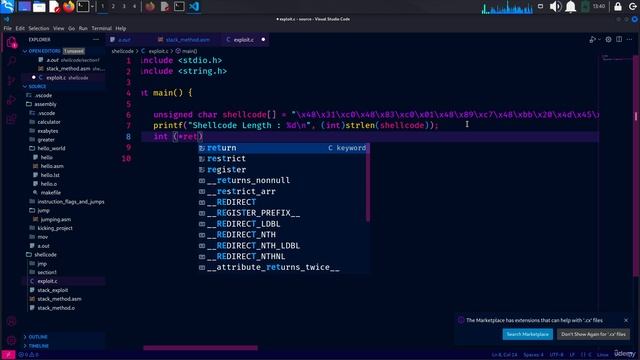Pick the __returns_nonnull suggestion
The image size is (640, 360).
[x=282, y=180]
